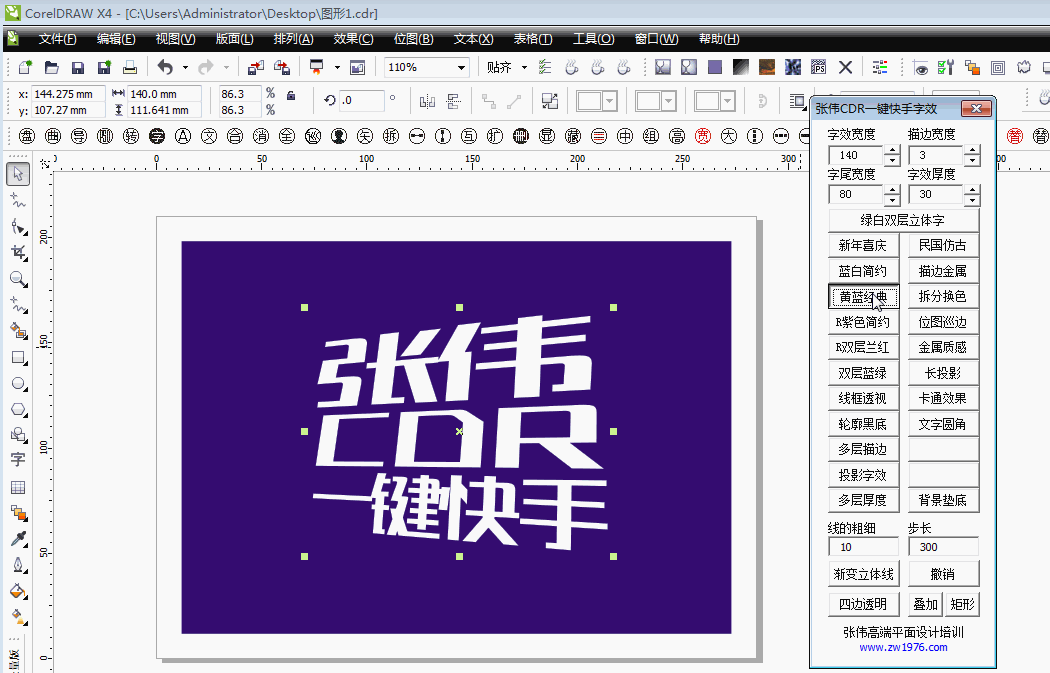The height and width of the screenshot is (673, 1050).
Task: Click the 渐变立体线 button
Action: 863,574
